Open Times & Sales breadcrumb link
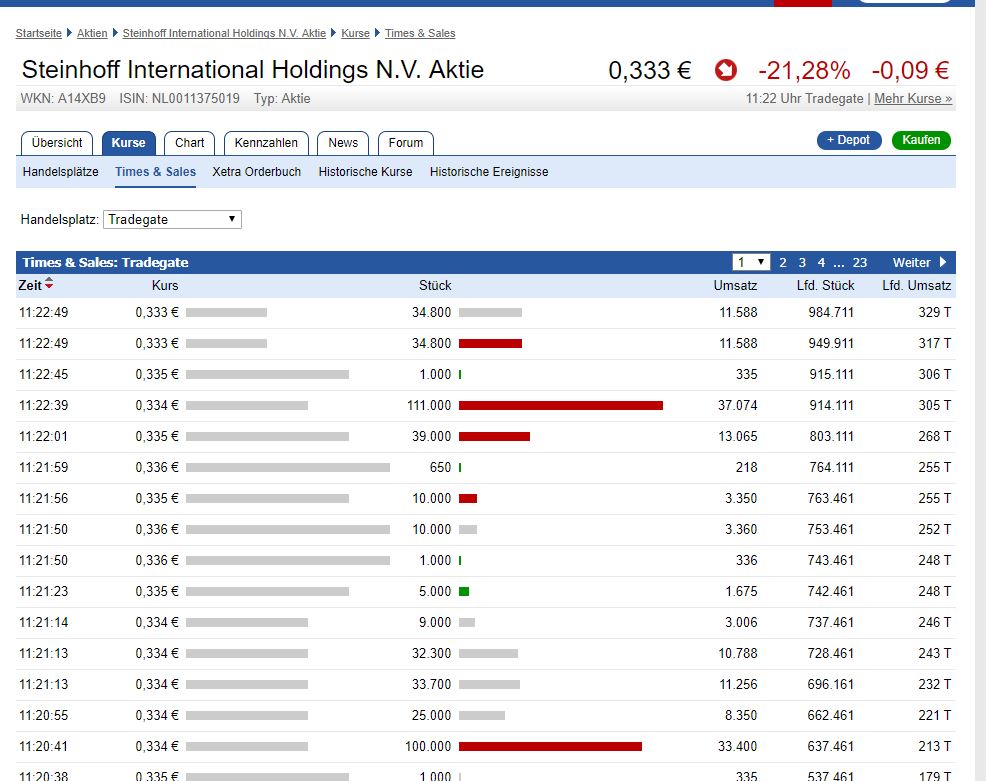This screenshot has width=986, height=781. tap(420, 33)
